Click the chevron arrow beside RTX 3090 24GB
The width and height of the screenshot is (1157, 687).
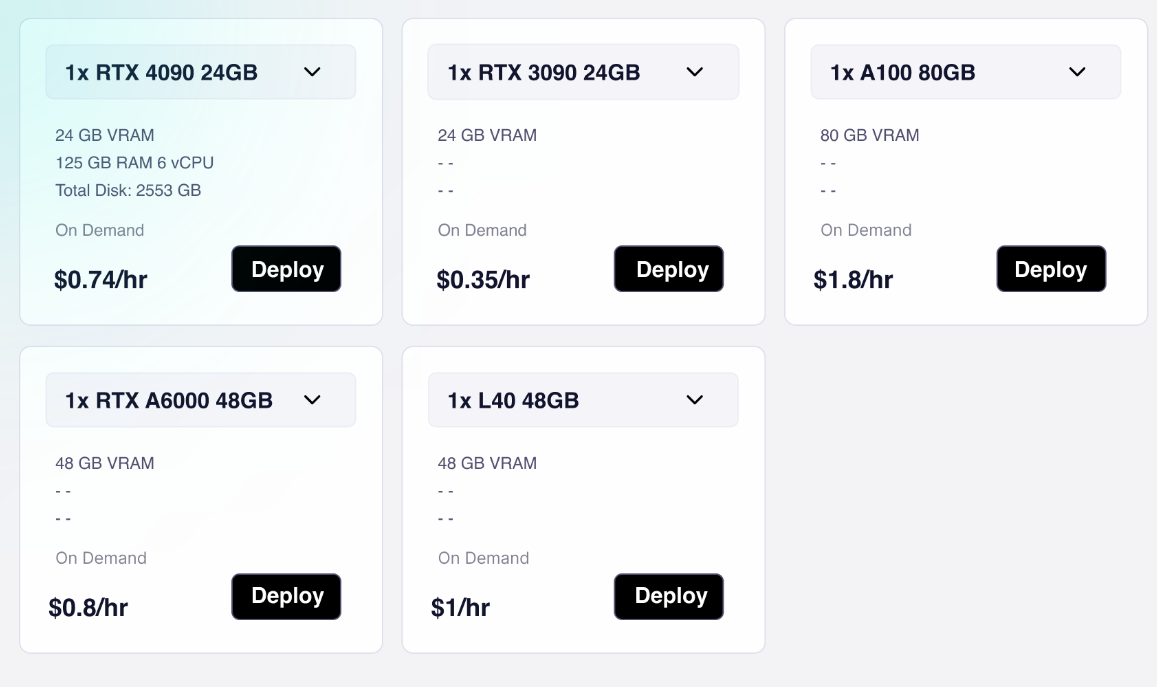pos(695,72)
